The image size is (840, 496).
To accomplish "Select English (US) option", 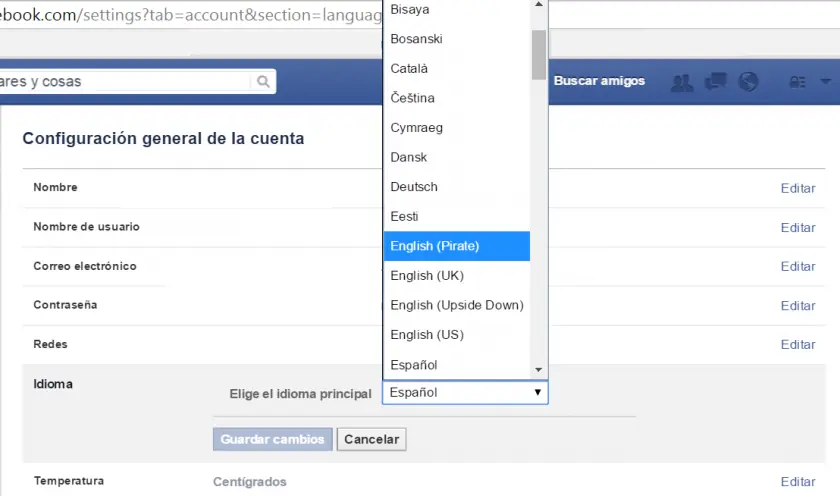I will pyautogui.click(x=456, y=335).
